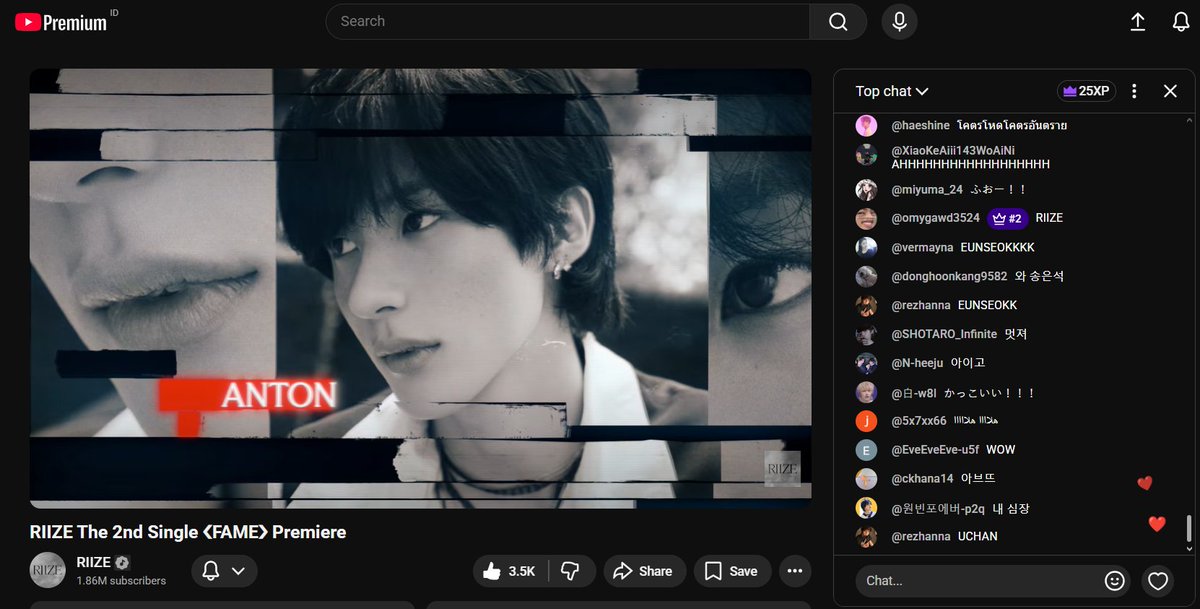Click the 1.86M subscribers text
The height and width of the screenshot is (609, 1200).
(x=121, y=581)
